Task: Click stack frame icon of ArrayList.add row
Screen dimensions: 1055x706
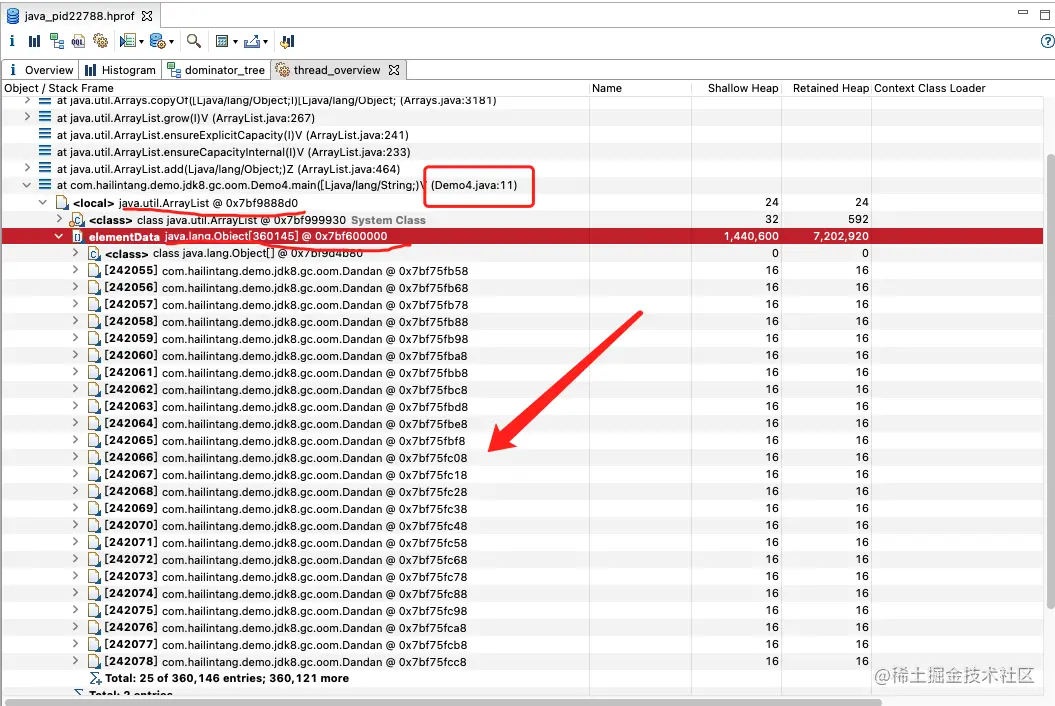Action: 45,168
